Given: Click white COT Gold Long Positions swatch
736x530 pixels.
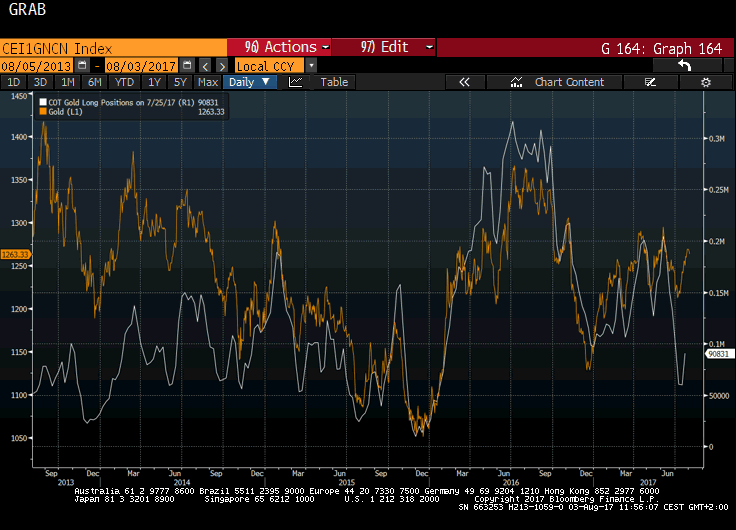Looking at the screenshot, I should (x=43, y=102).
